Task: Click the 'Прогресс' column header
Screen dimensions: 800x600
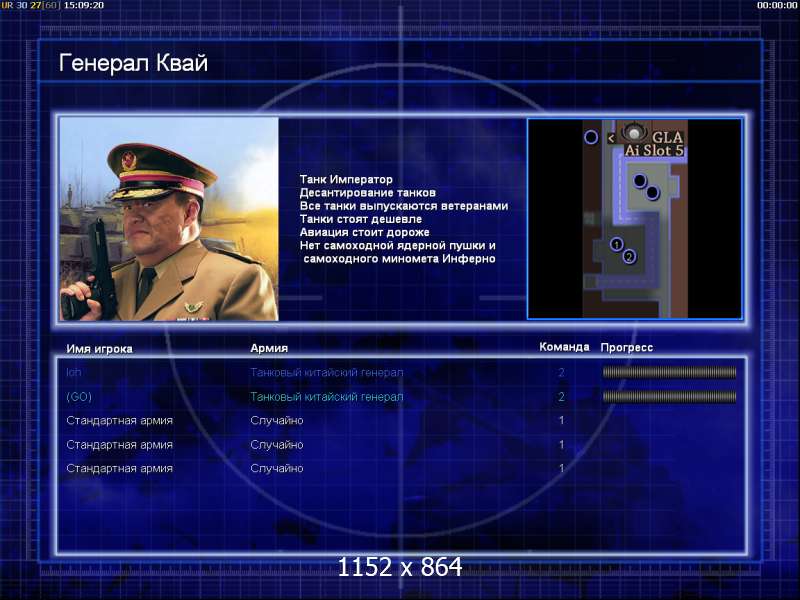Action: tap(627, 347)
